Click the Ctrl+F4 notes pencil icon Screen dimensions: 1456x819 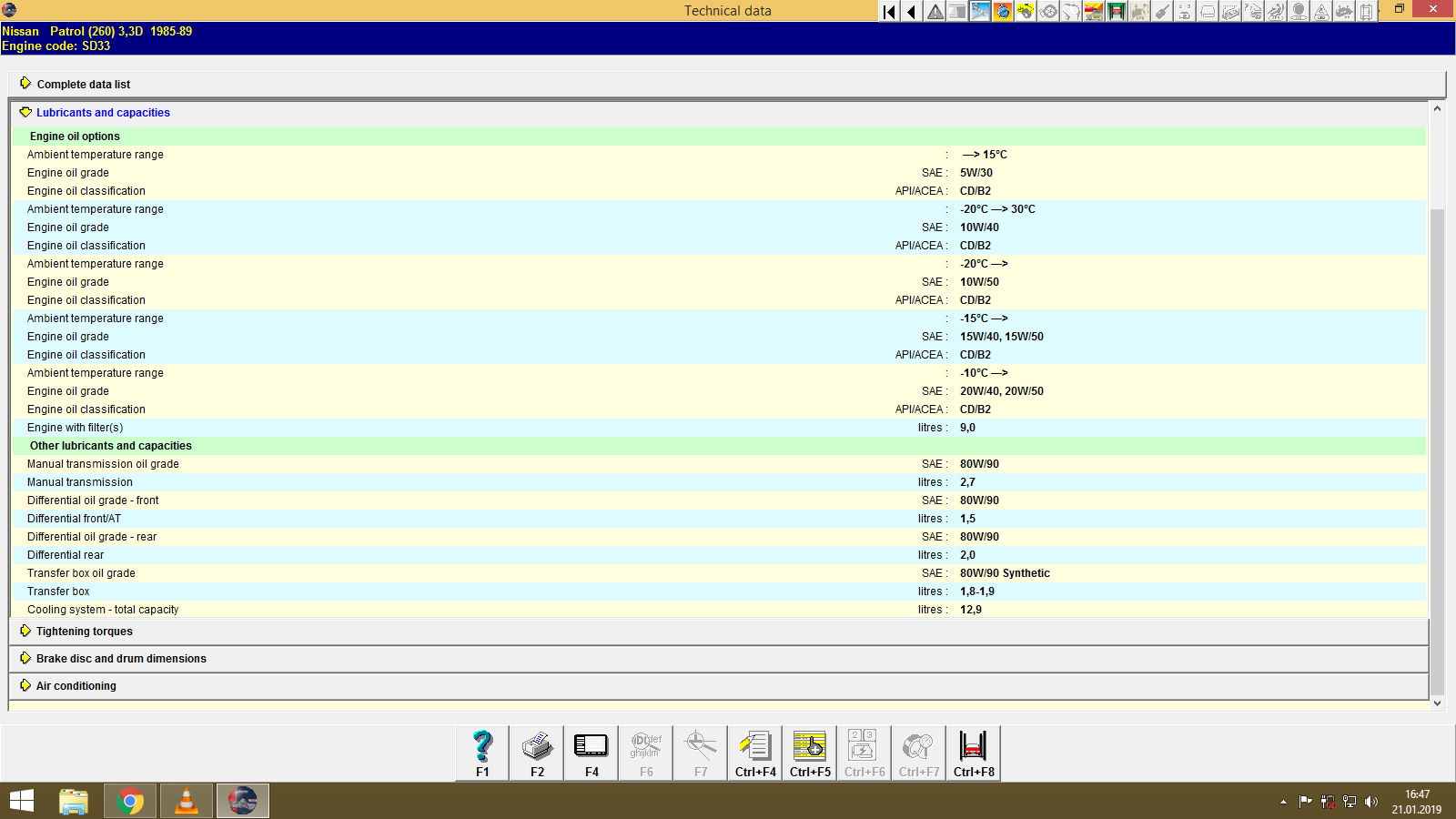pyautogui.click(x=754, y=752)
